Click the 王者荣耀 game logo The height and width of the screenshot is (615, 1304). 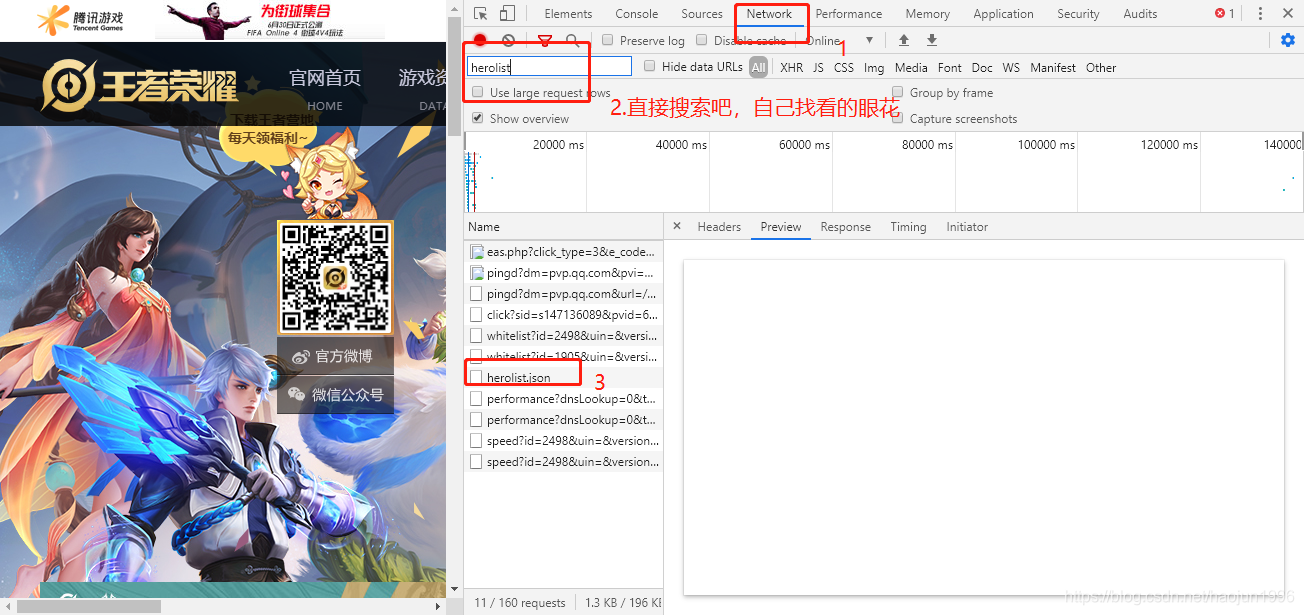pos(140,87)
